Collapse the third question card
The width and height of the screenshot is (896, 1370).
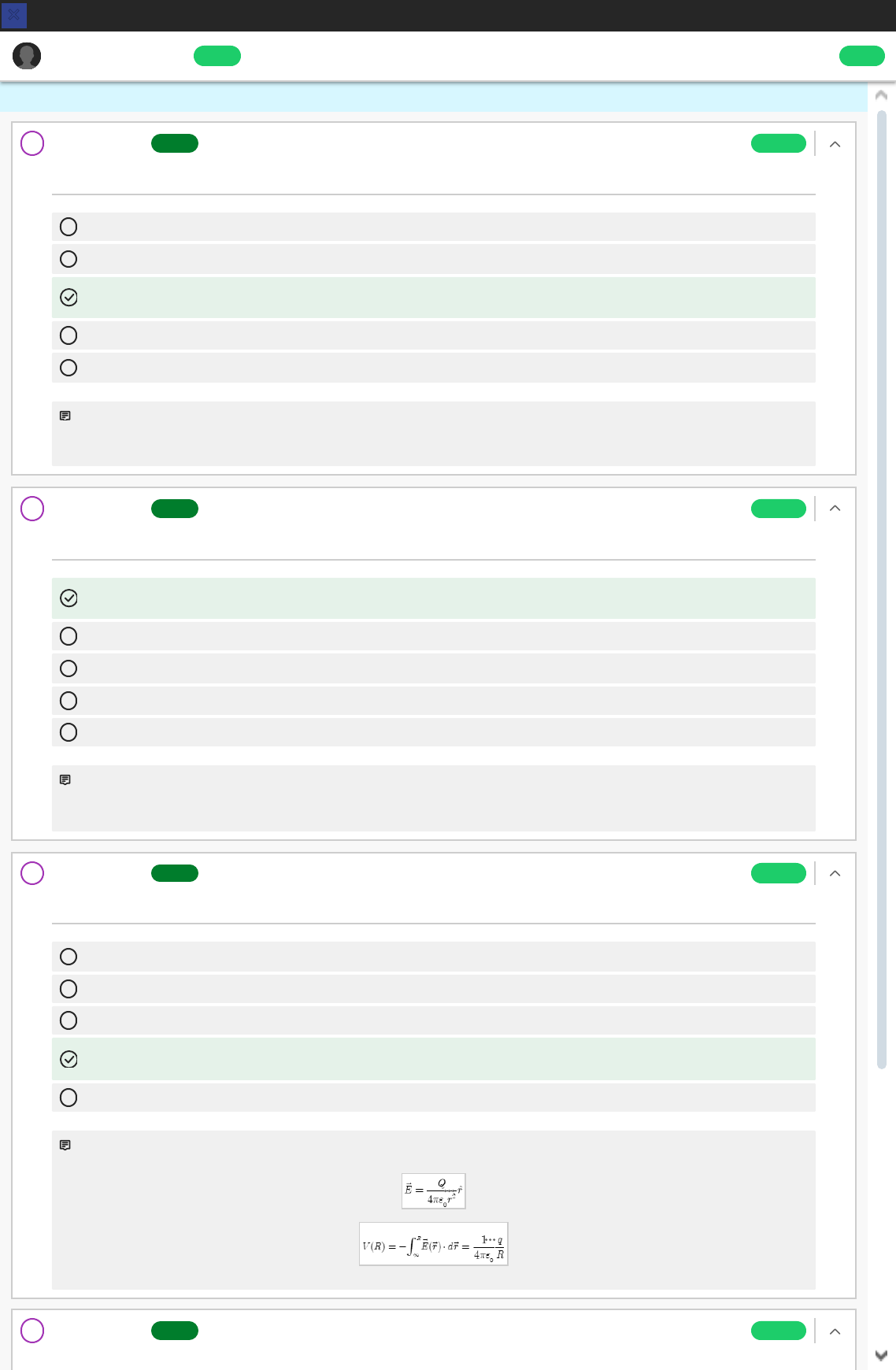coord(835,873)
